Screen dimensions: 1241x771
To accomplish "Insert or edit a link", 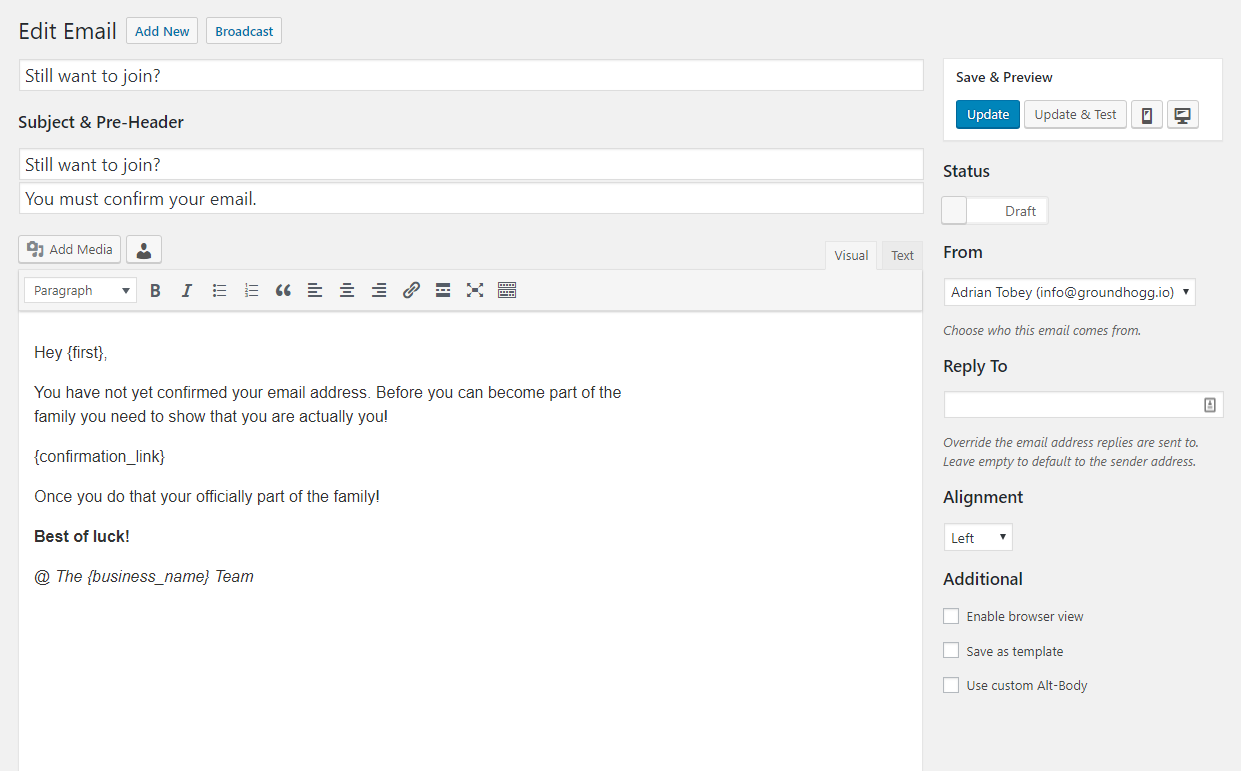I will click(x=411, y=291).
